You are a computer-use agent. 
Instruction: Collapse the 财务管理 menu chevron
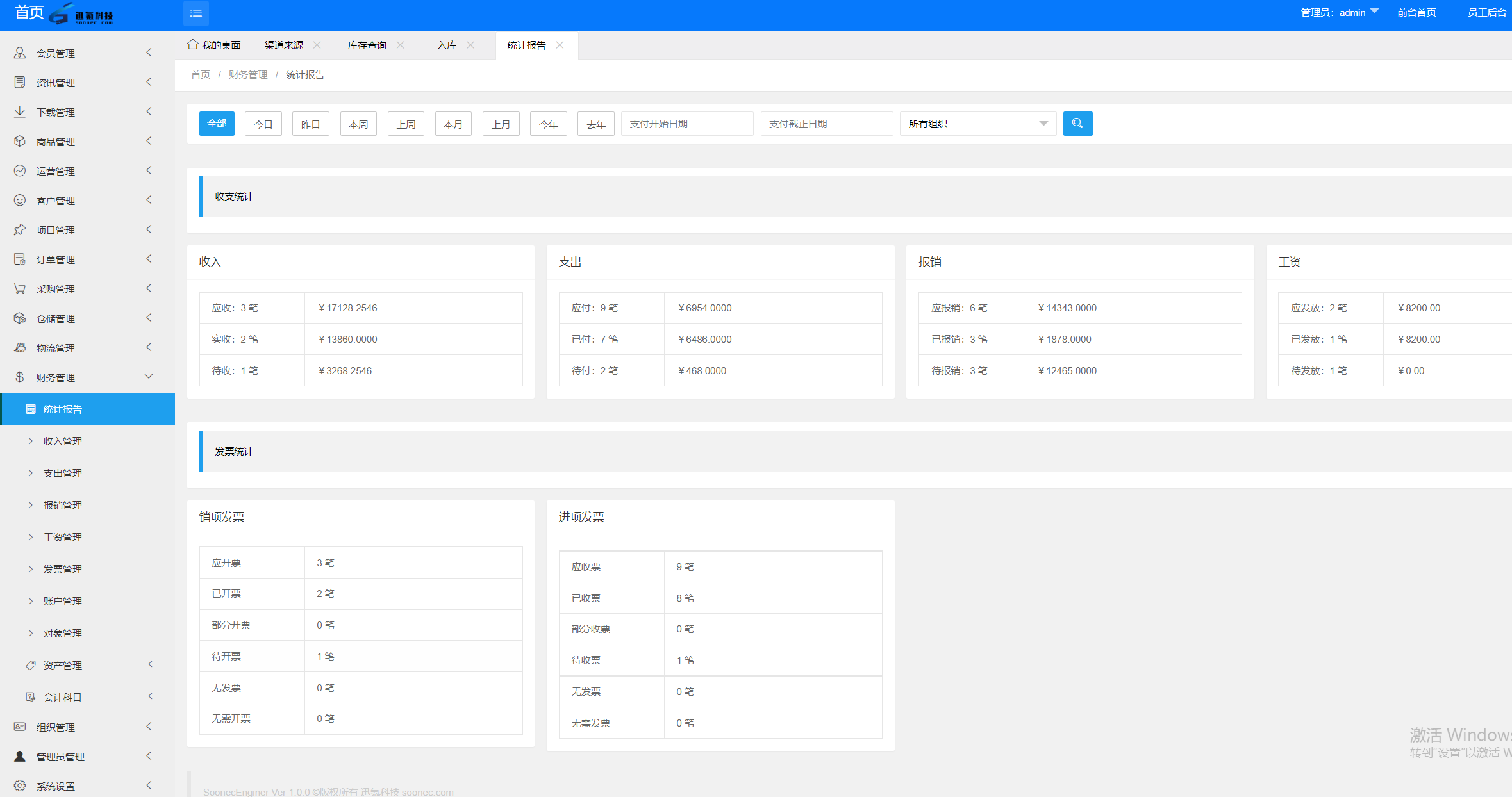[x=149, y=376]
